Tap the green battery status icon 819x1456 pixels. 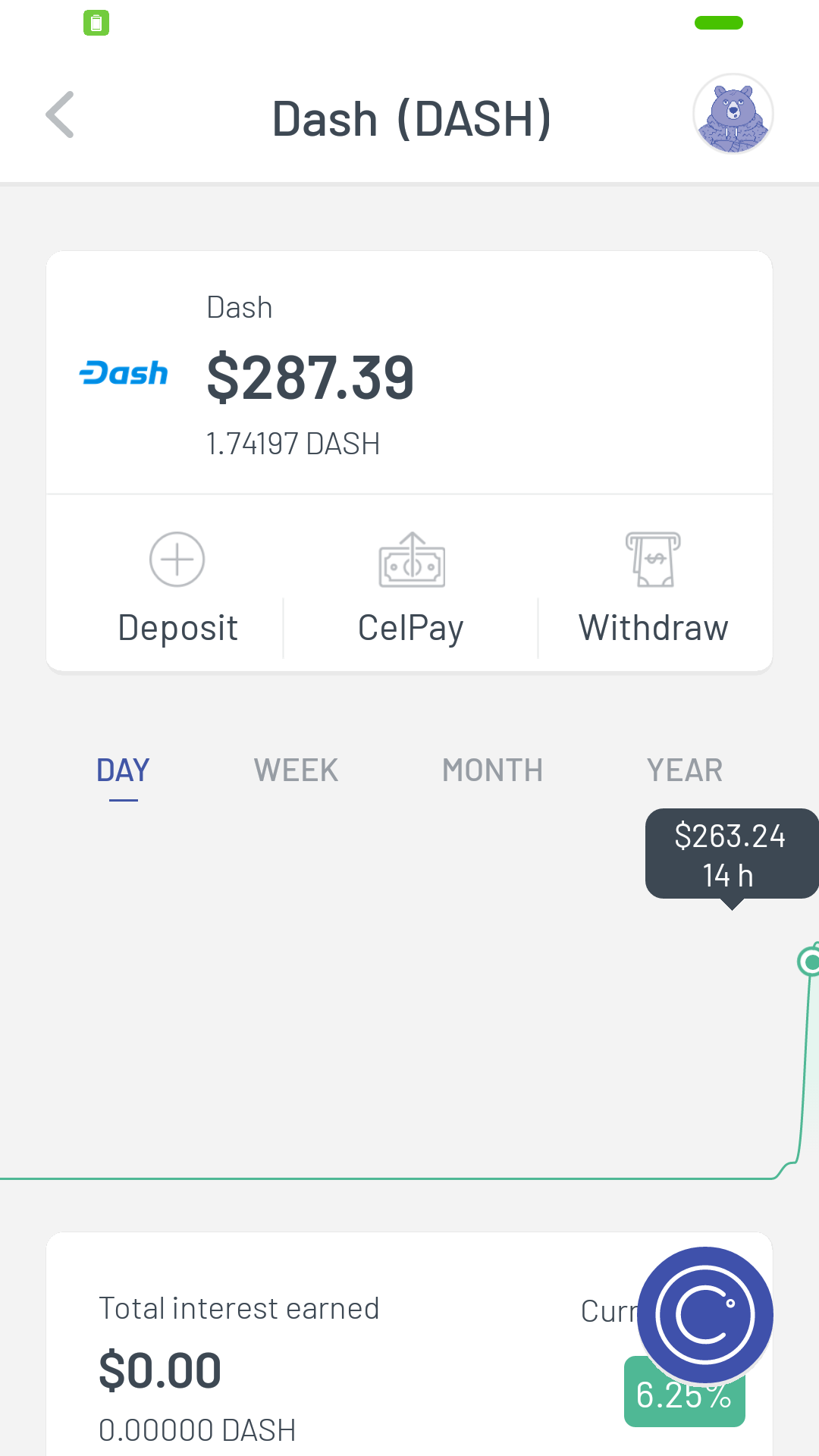[x=96, y=23]
